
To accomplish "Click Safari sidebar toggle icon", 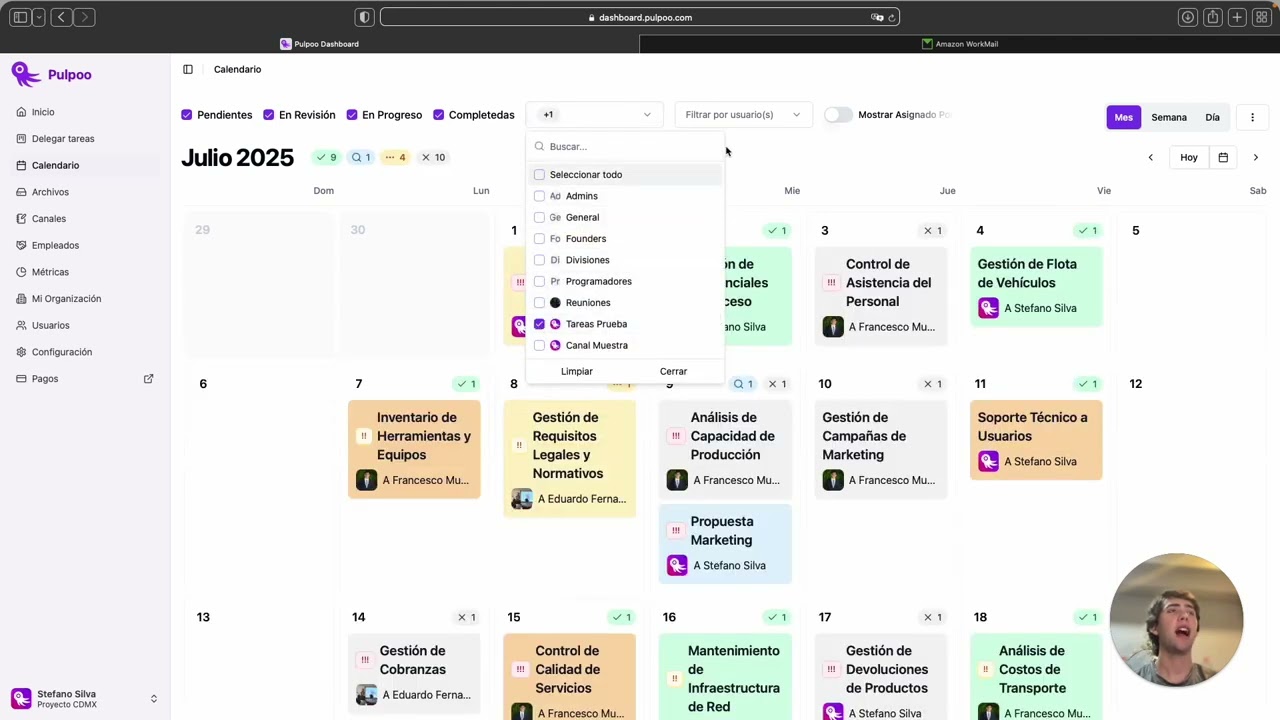I will 20,17.
